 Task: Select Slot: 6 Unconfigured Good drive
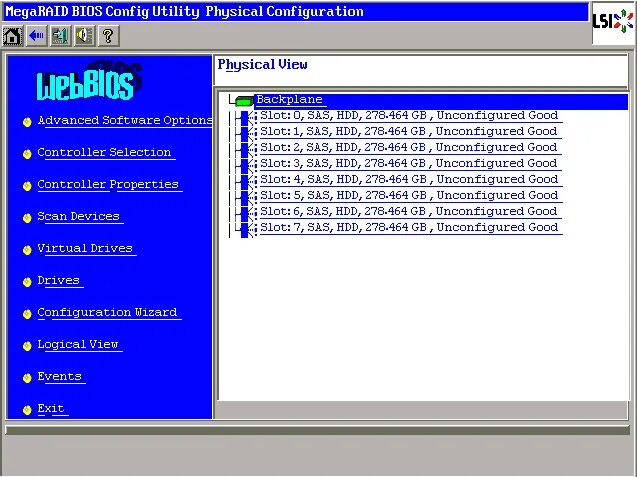click(x=409, y=212)
